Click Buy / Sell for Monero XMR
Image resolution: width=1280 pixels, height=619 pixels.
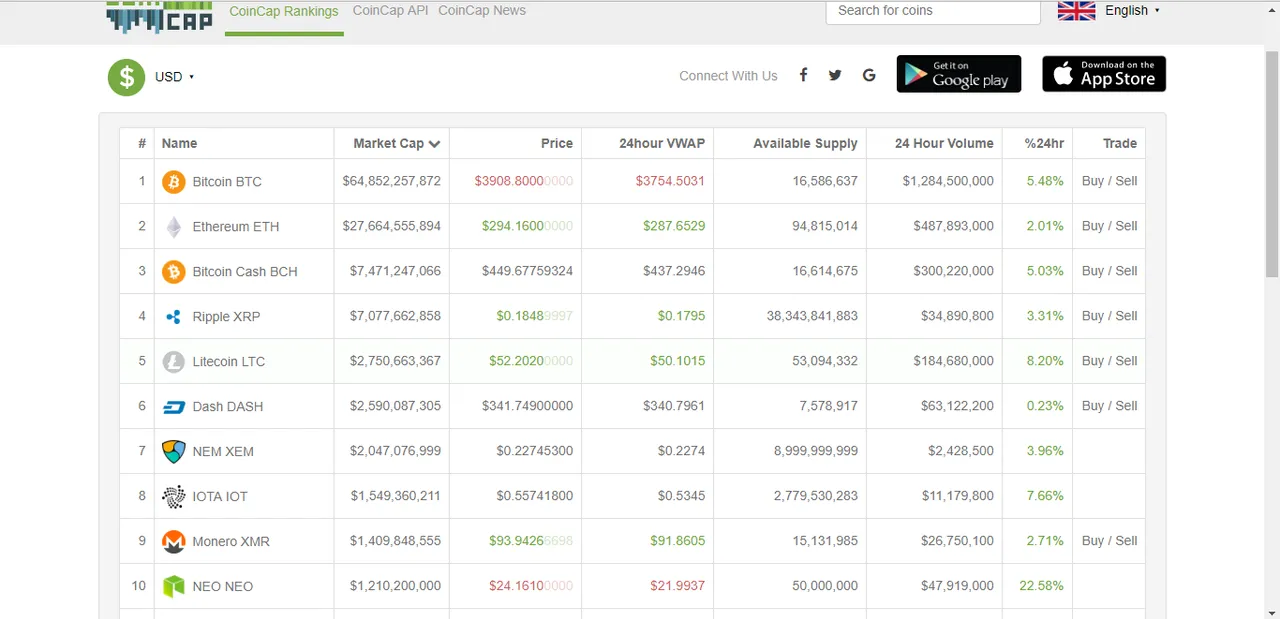[1109, 541]
